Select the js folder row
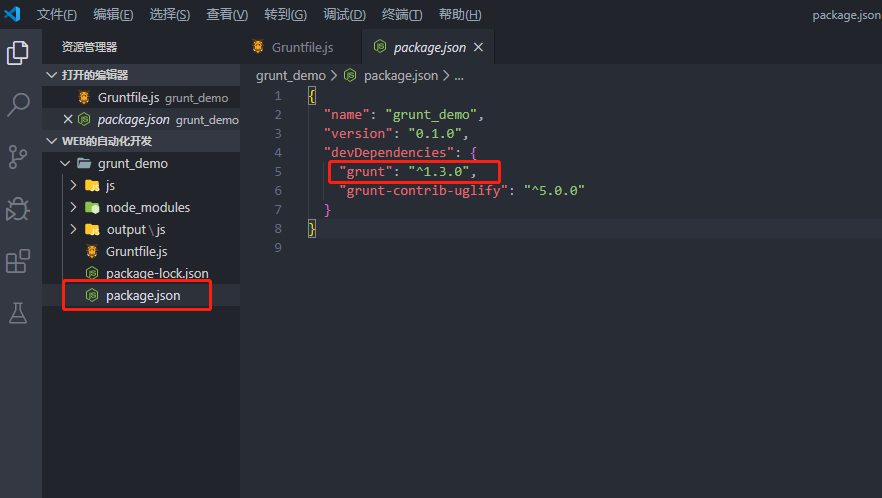The width and height of the screenshot is (882, 498). click(141, 185)
